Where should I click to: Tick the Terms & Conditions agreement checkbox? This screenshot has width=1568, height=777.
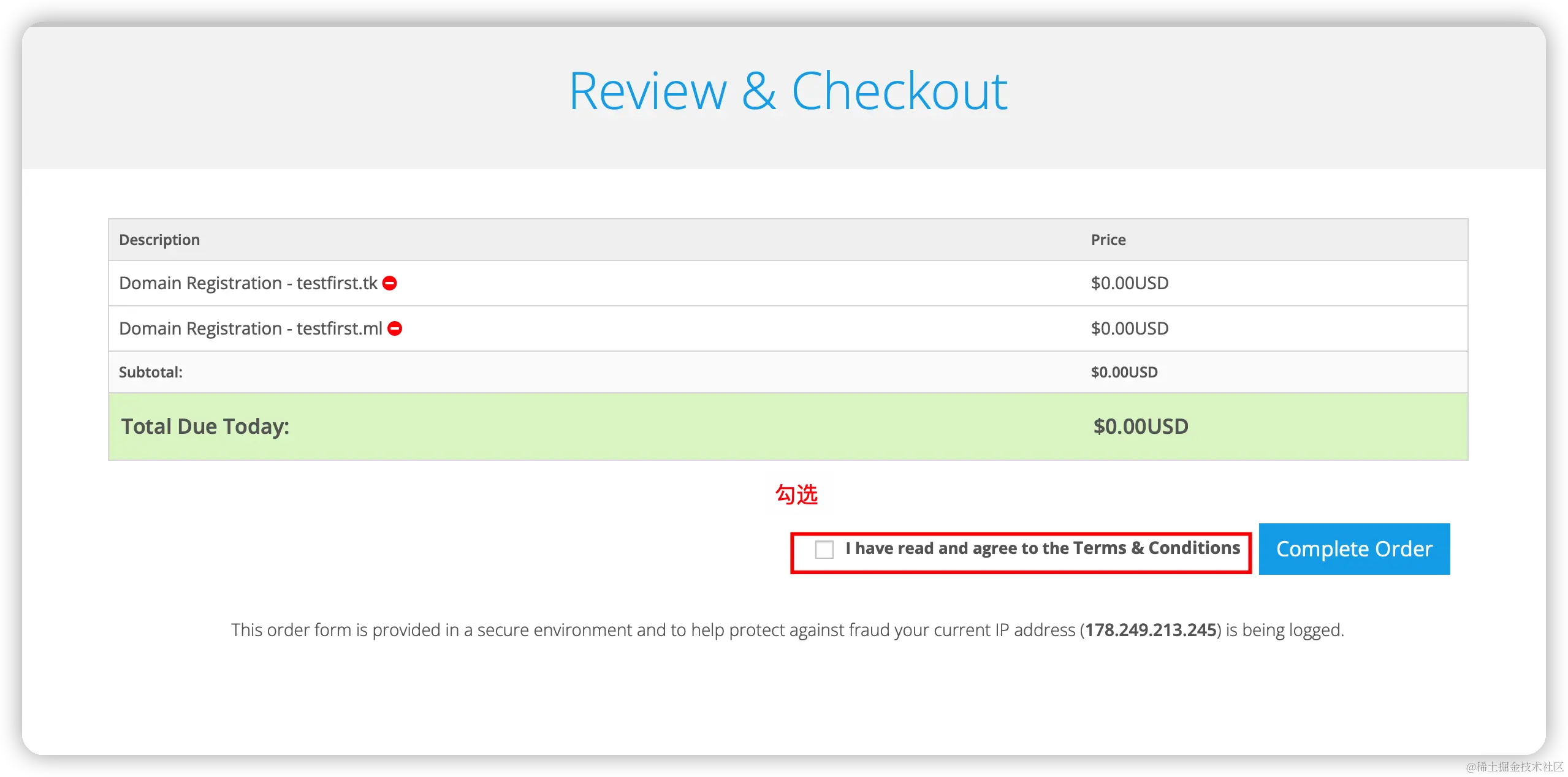click(824, 549)
